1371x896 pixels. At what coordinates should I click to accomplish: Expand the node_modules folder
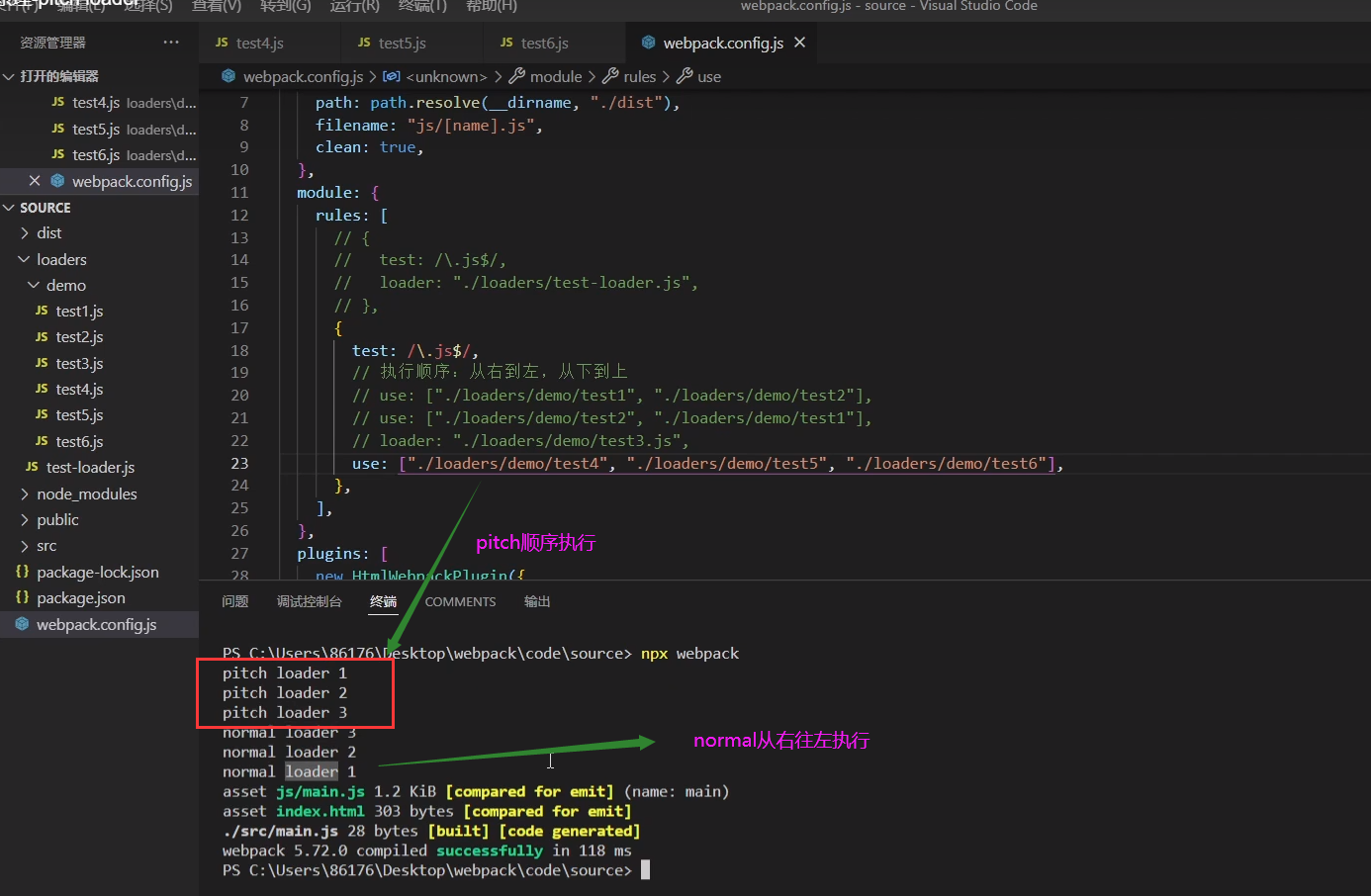click(x=25, y=493)
